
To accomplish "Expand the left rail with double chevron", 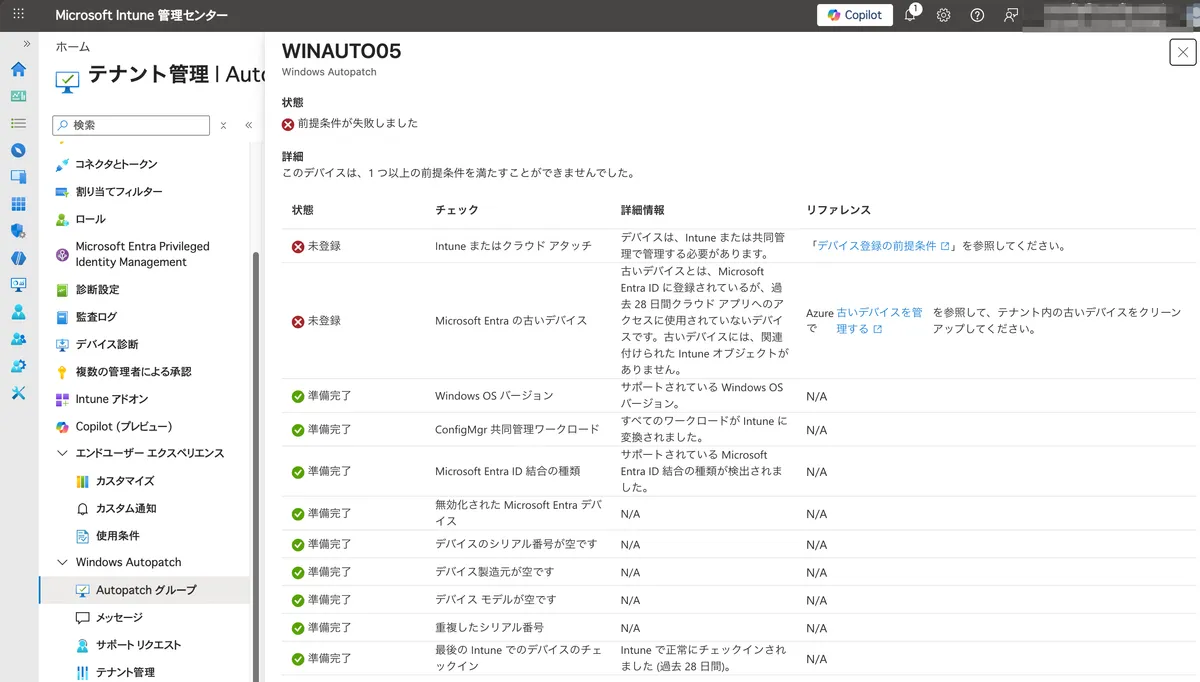I will click(x=27, y=44).
